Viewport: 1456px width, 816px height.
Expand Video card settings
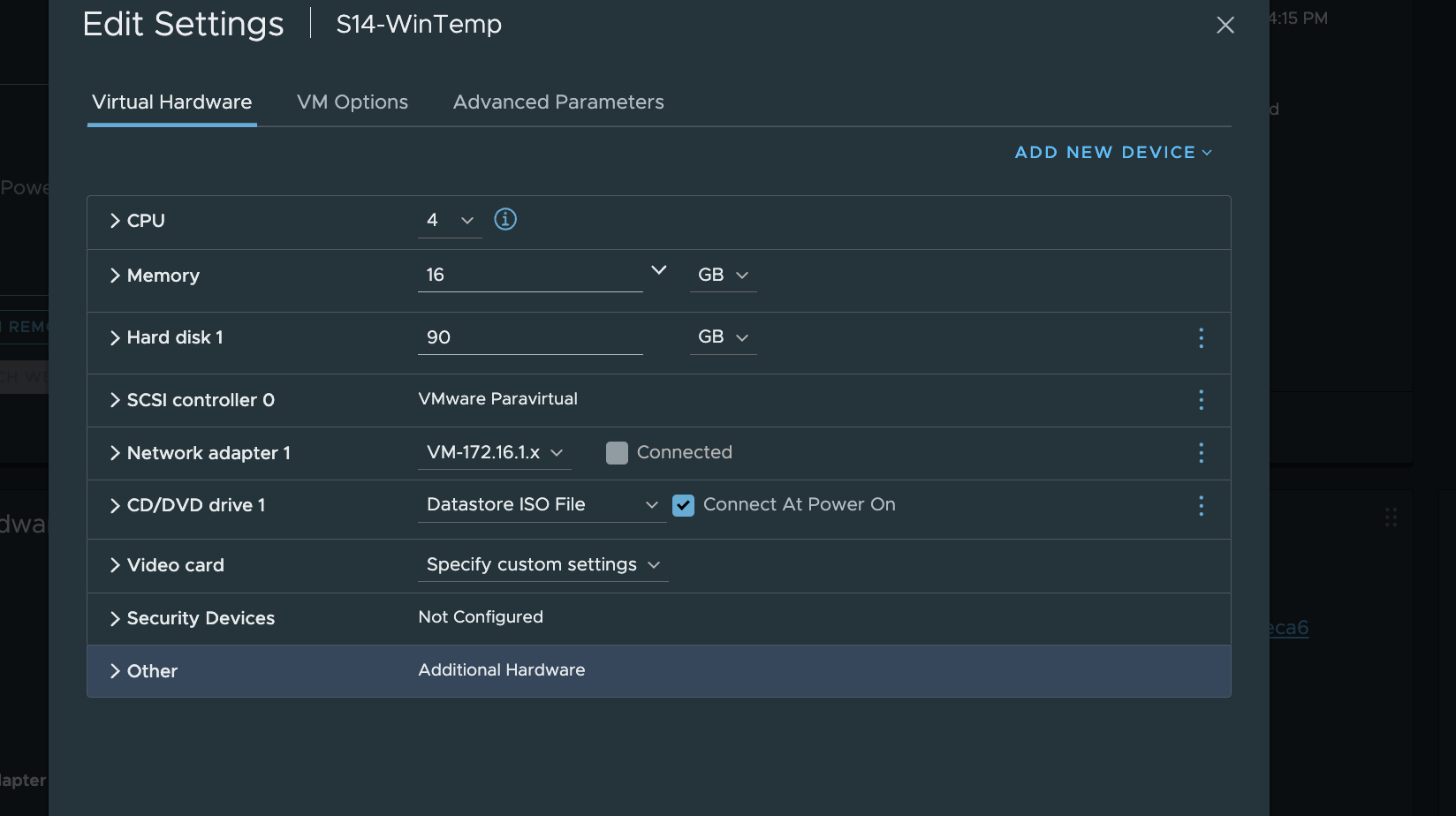(x=115, y=565)
